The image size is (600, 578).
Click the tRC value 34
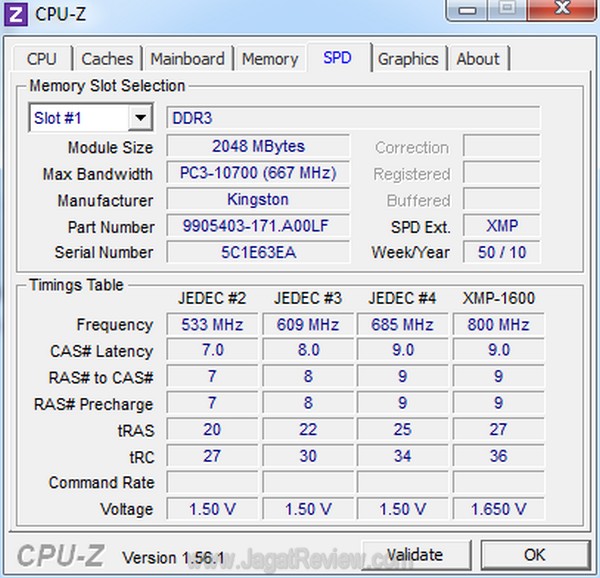[x=402, y=456]
